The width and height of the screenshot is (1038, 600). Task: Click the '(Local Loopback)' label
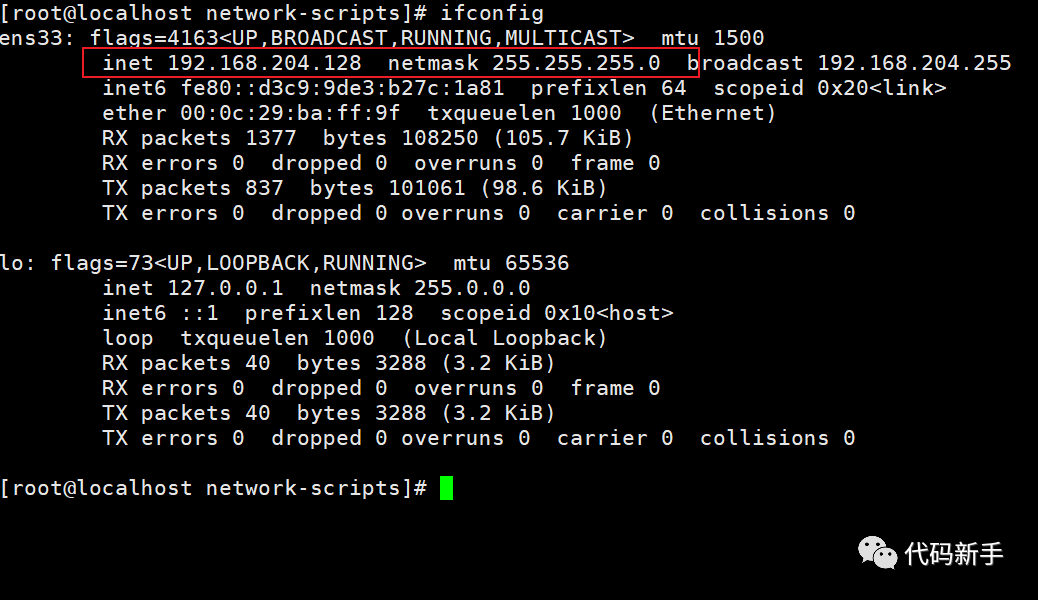504,338
